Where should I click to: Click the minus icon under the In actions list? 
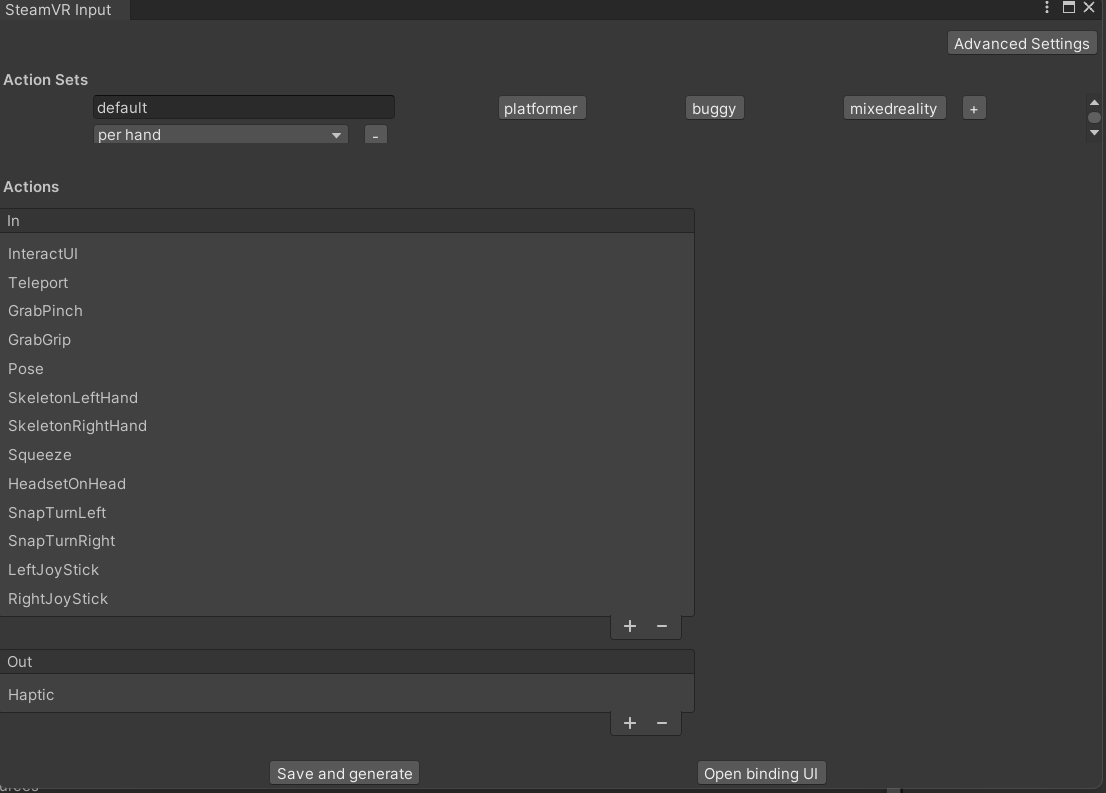[x=662, y=625]
